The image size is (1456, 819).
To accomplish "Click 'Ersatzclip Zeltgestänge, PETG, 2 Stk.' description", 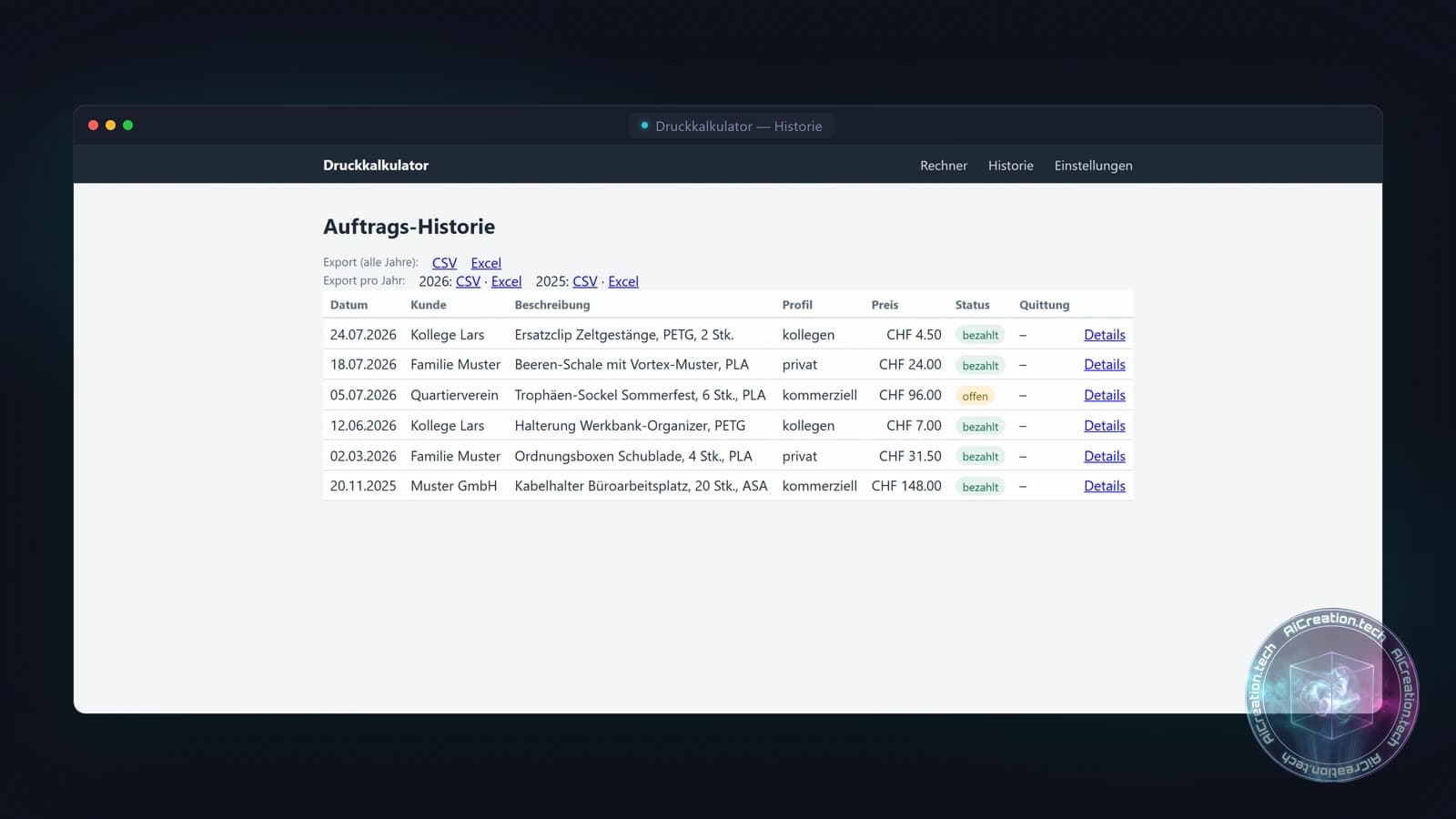I will click(624, 335).
